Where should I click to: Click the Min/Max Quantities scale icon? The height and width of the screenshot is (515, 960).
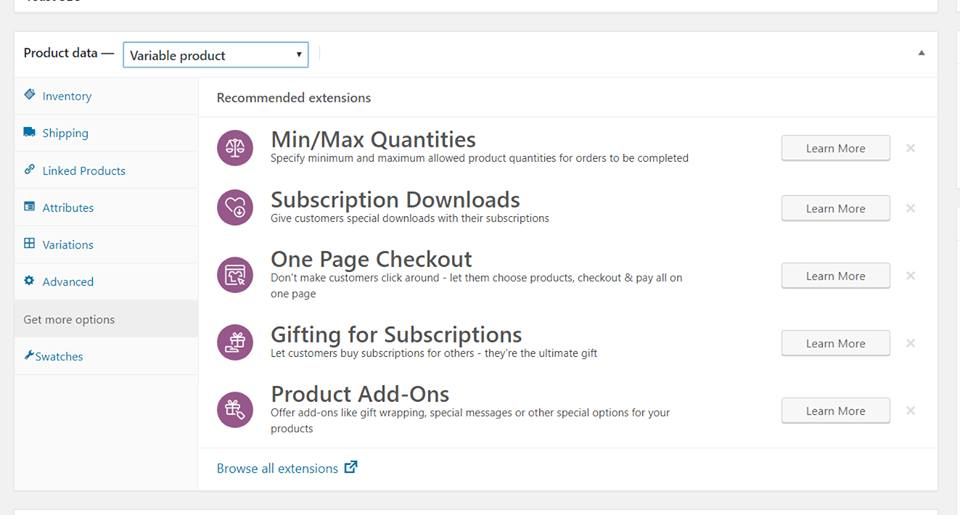pos(235,148)
